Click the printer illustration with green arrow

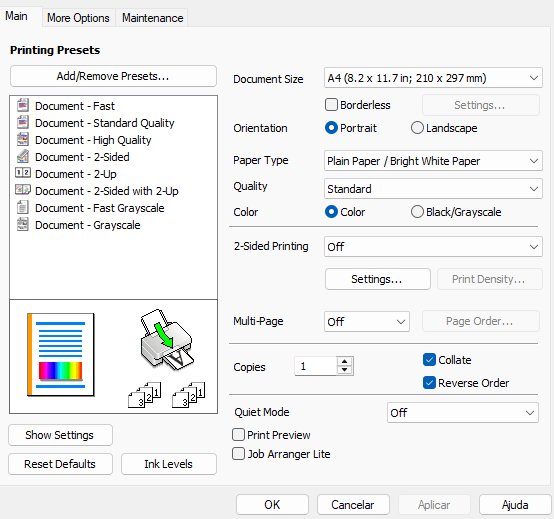tap(167, 340)
